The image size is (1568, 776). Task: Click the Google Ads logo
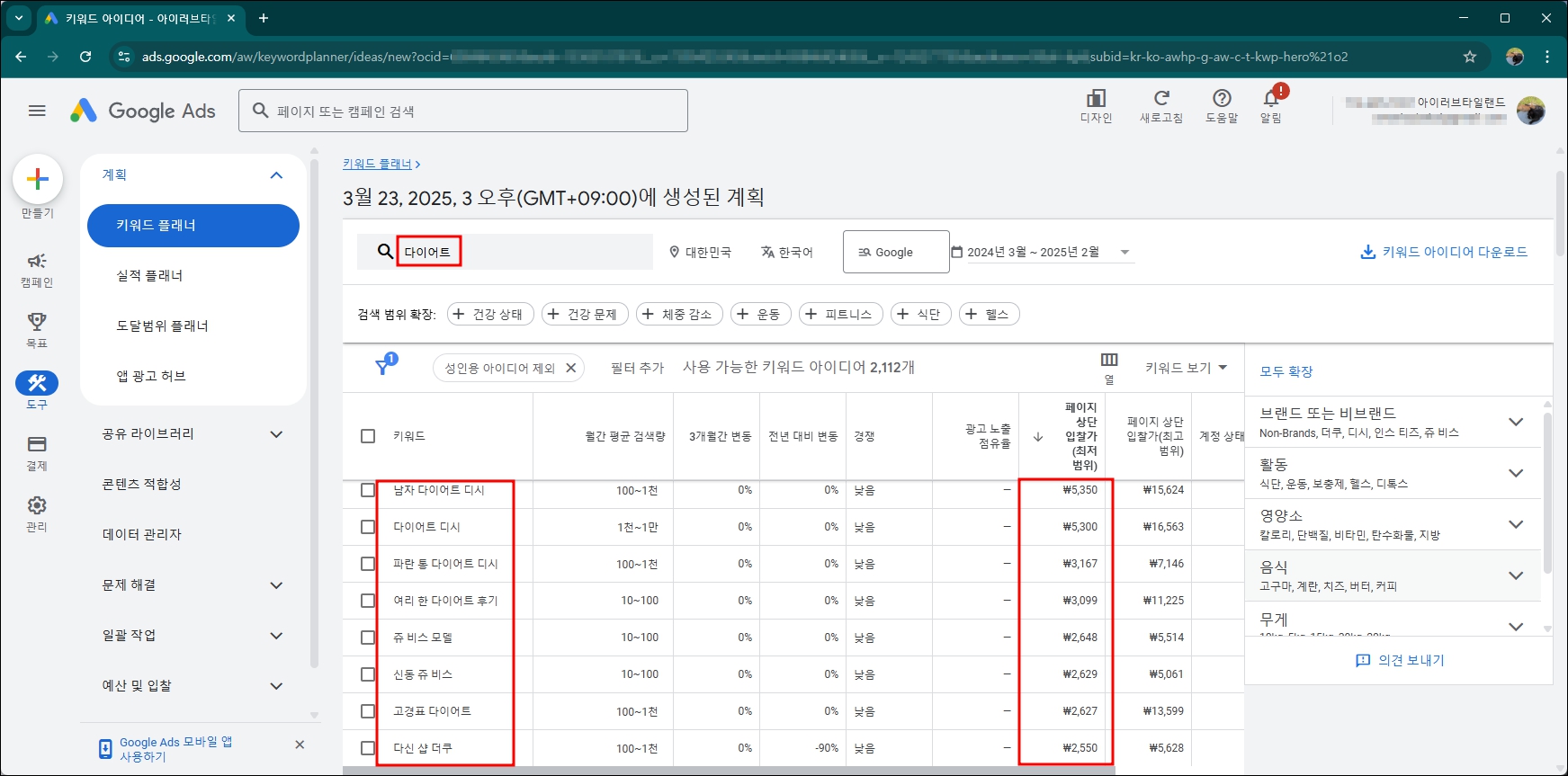point(143,111)
